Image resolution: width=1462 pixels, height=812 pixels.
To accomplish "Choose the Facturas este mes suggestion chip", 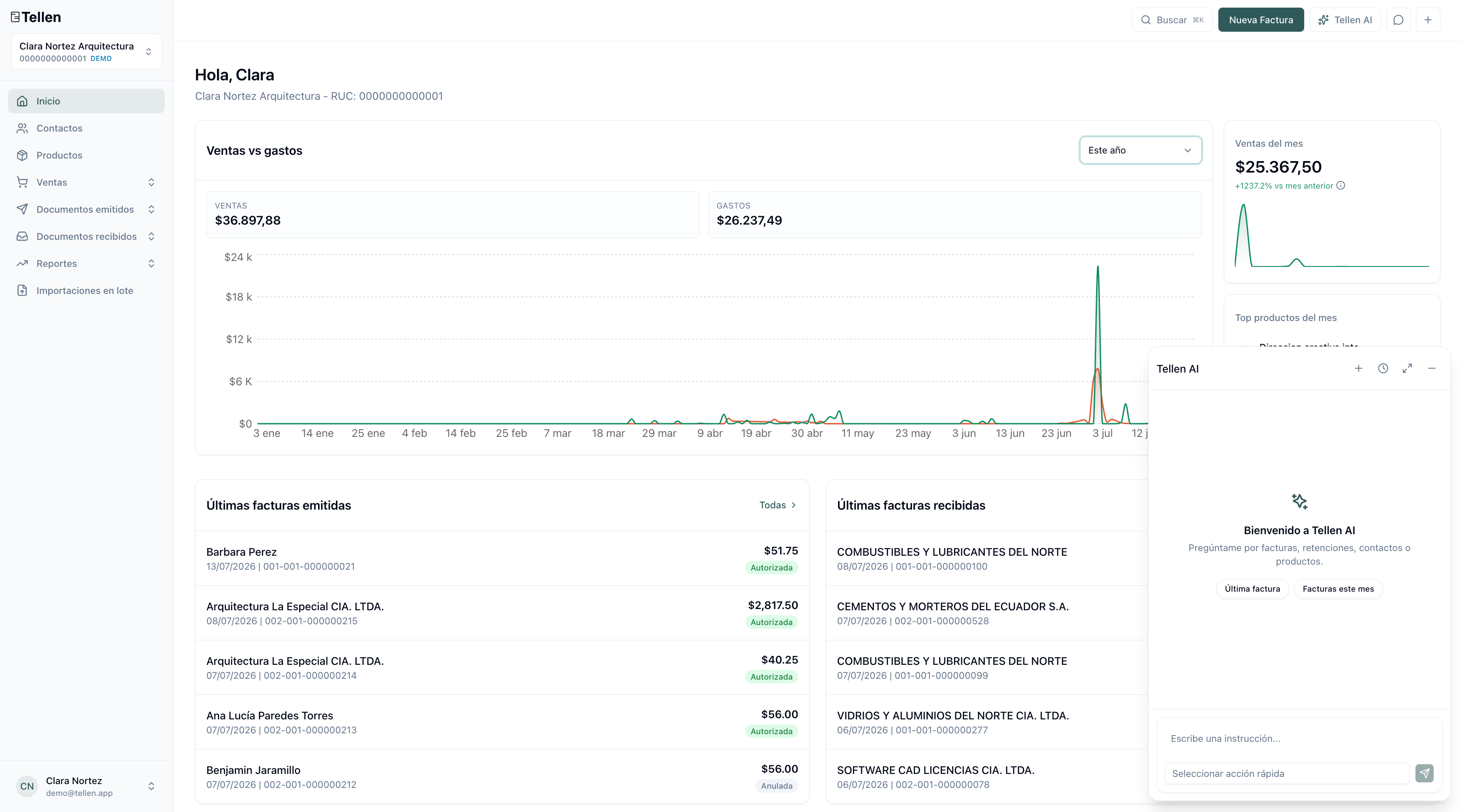I will 1338,588.
